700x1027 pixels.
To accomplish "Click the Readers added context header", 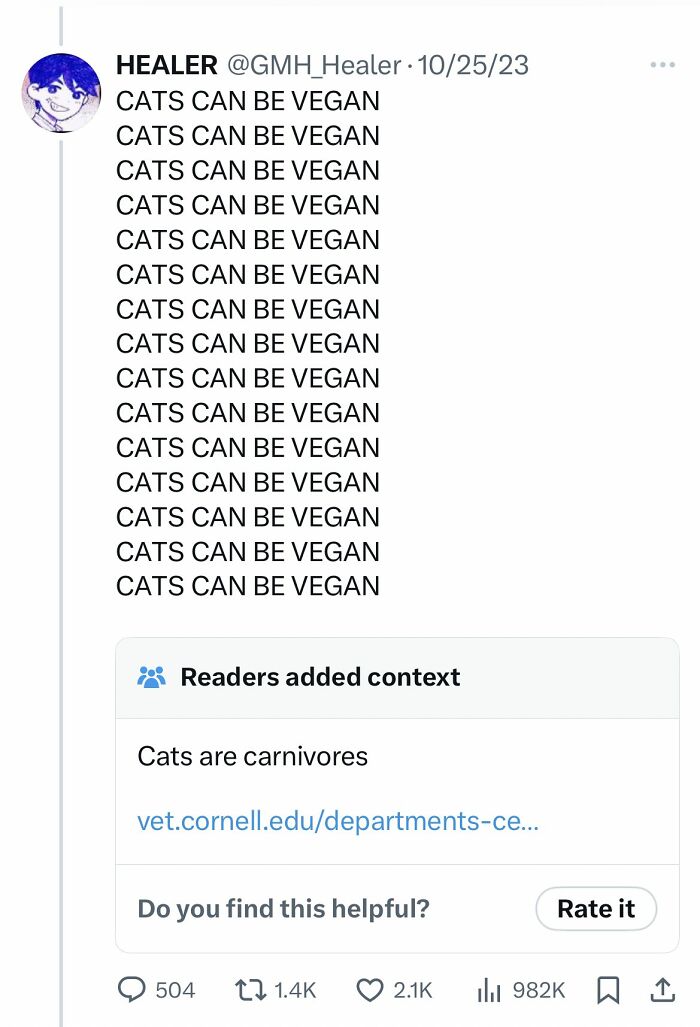I will 318,677.
